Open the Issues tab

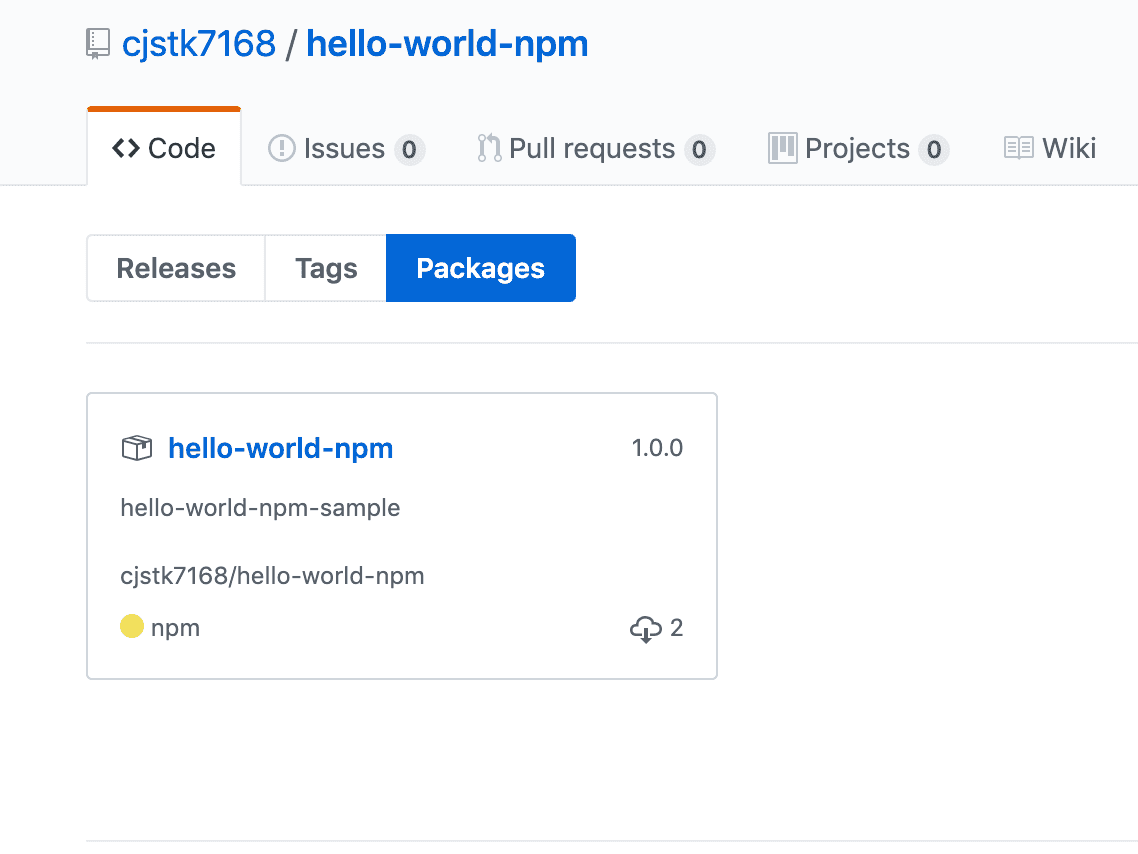coord(345,149)
